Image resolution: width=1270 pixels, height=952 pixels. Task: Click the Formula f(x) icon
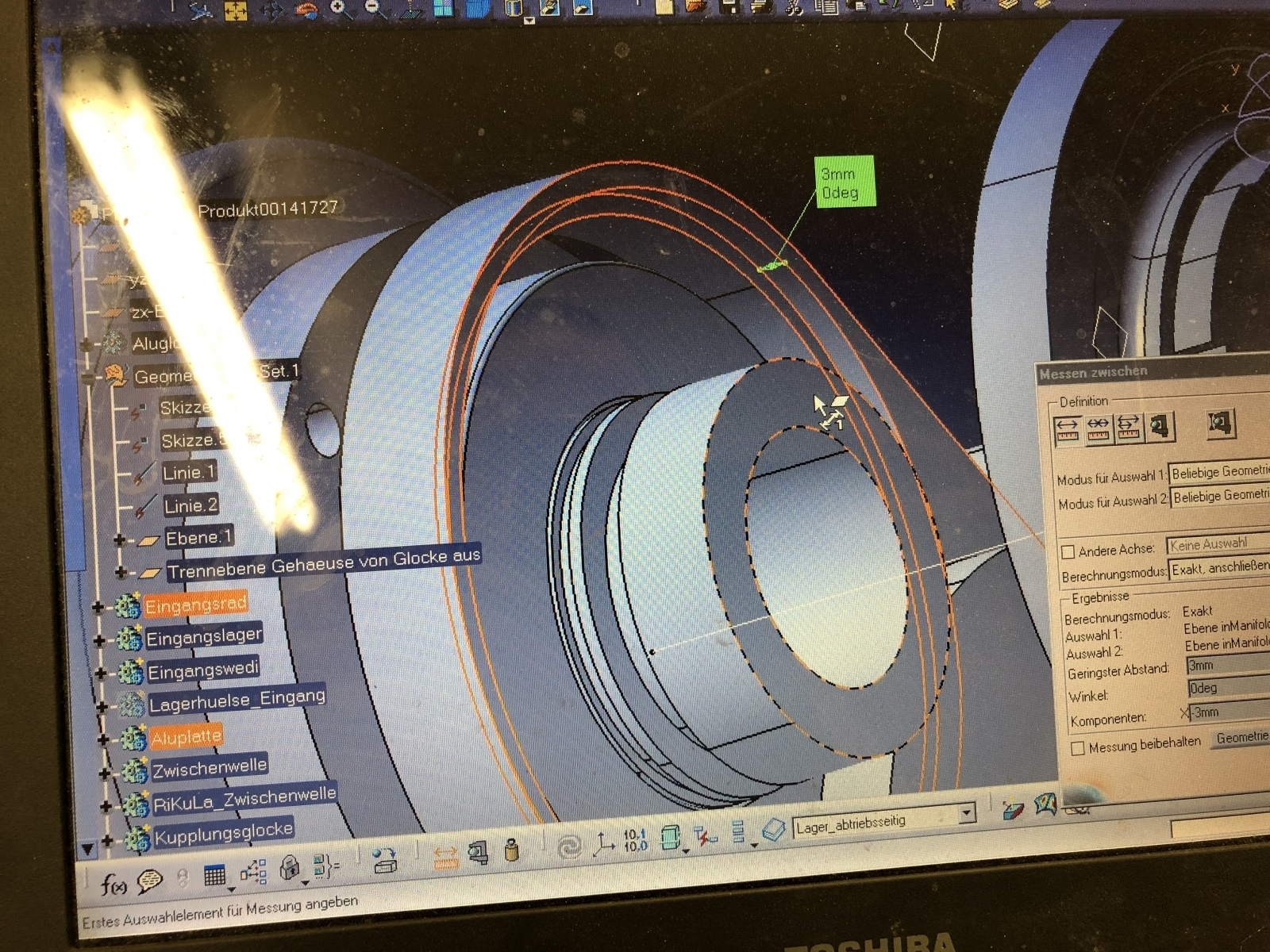[113, 883]
